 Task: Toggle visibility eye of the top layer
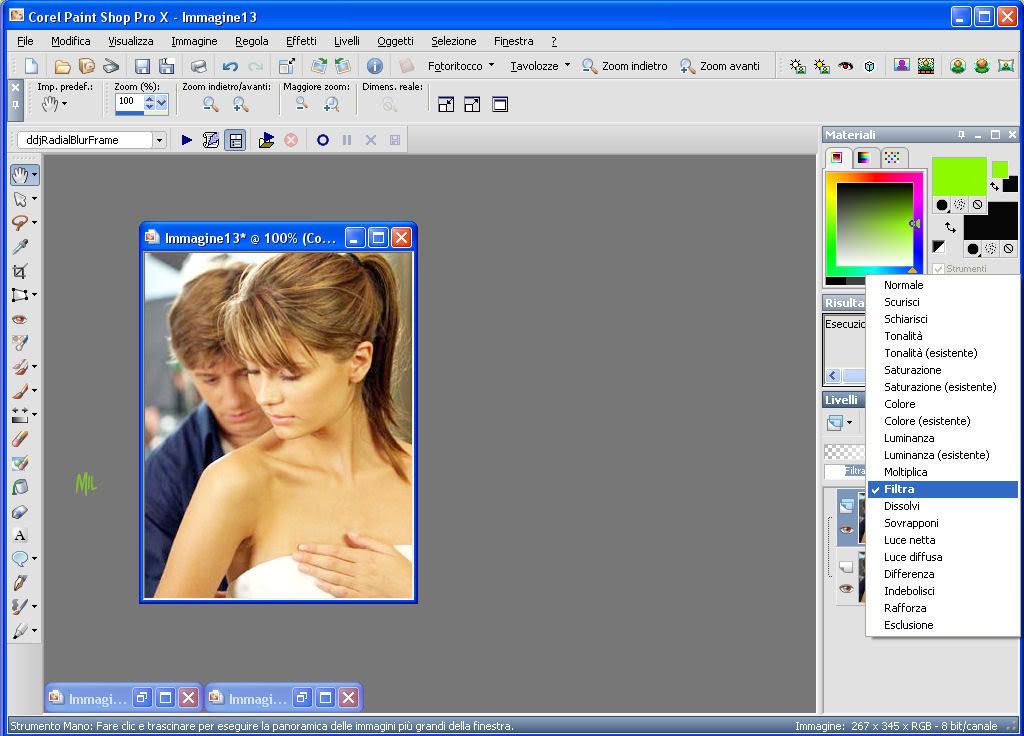click(x=846, y=530)
